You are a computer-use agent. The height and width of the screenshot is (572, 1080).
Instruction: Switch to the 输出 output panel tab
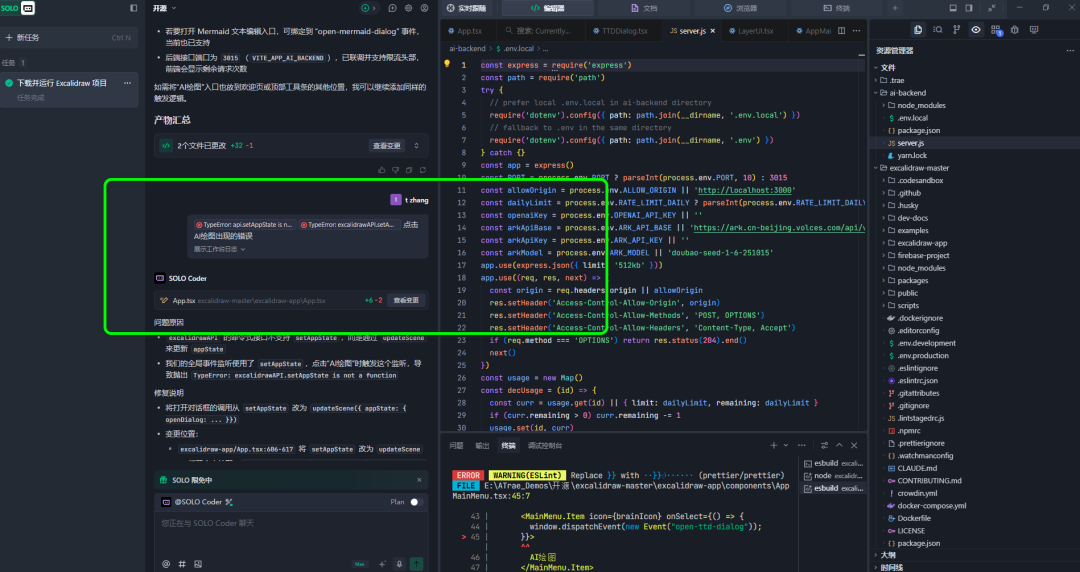point(482,445)
